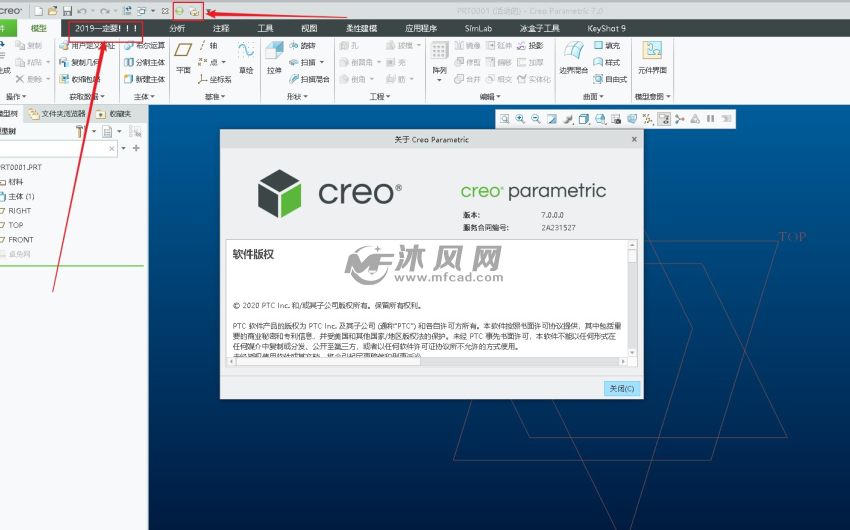Viewport: 850px width, 530px height.
Task: Expand the 形状 group dropdown
Action: 297,96
